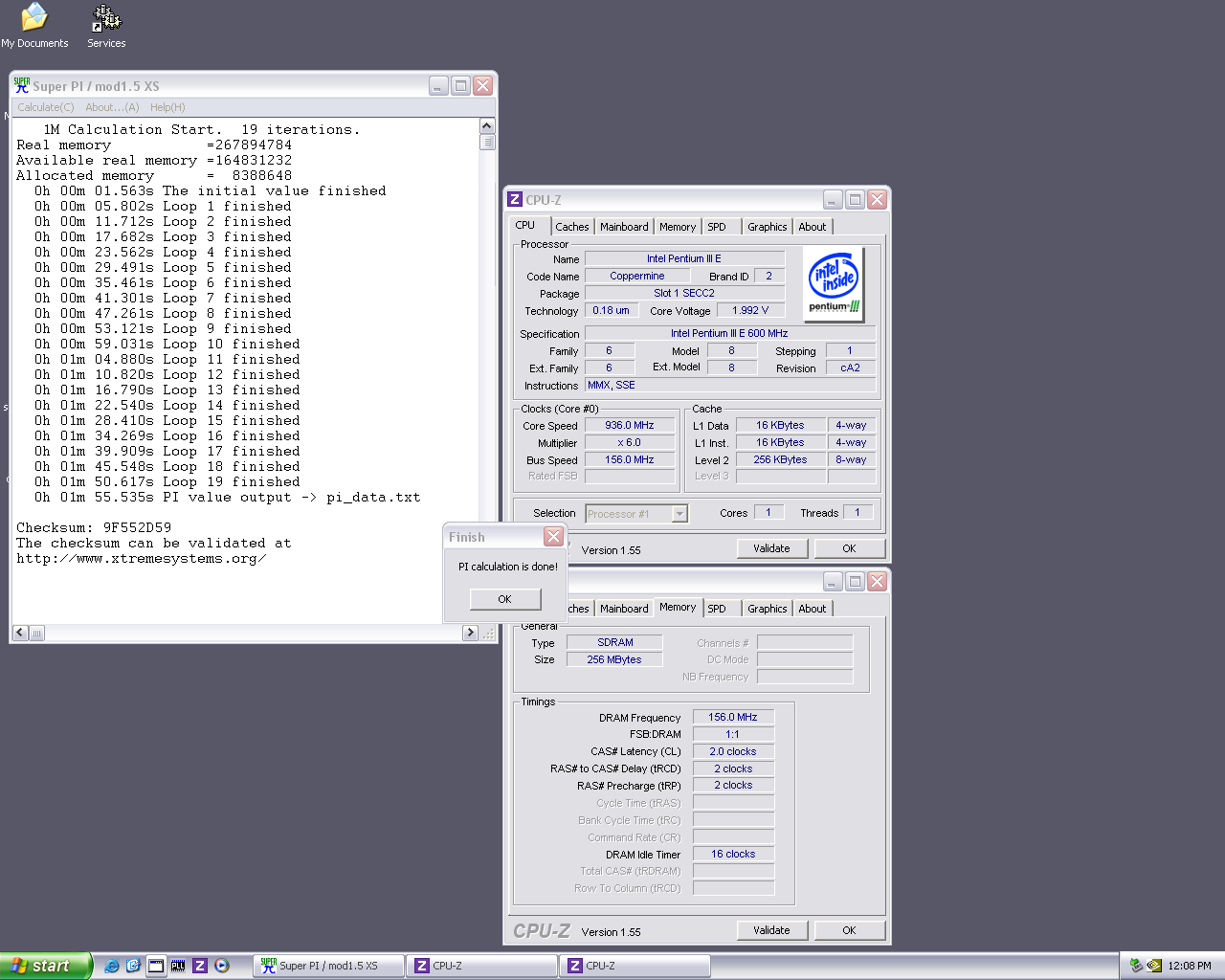Click the Loop 19 finished line

[167, 482]
